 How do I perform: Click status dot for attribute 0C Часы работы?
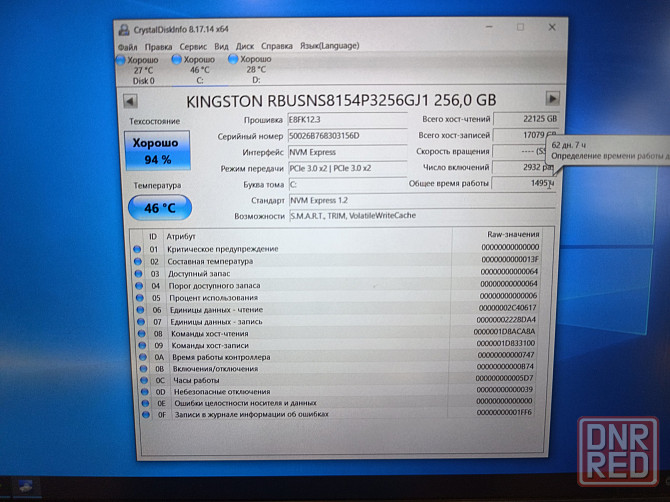138,379
